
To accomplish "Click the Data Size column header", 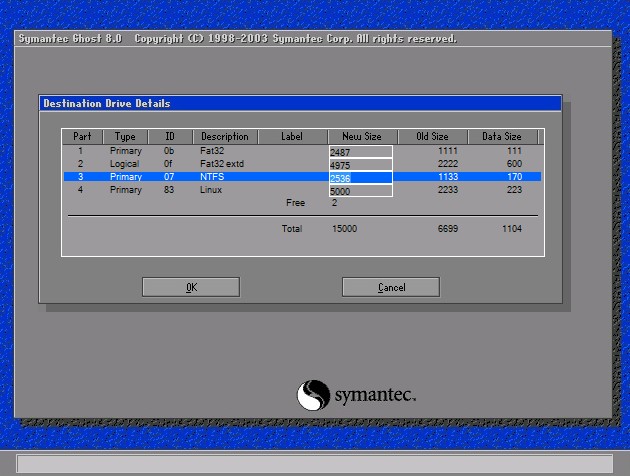I will coord(503,137).
